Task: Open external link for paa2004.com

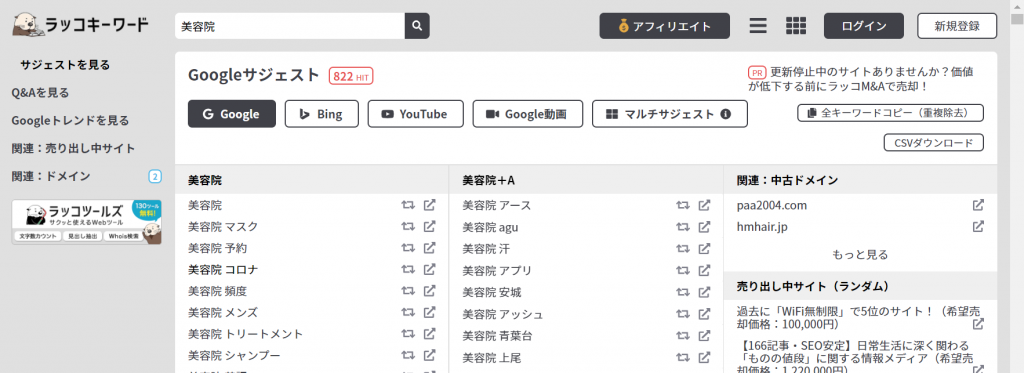Action: (978, 205)
